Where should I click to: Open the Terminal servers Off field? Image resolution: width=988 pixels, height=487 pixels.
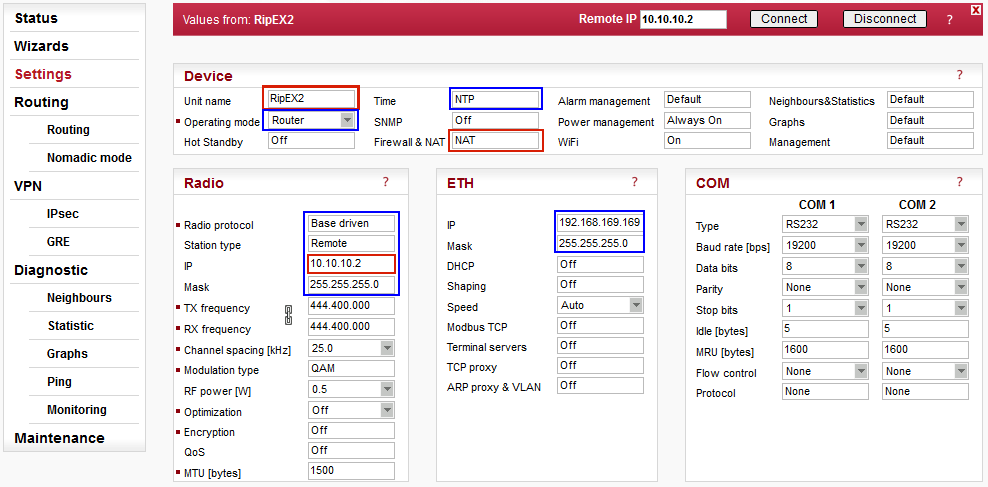click(x=600, y=346)
